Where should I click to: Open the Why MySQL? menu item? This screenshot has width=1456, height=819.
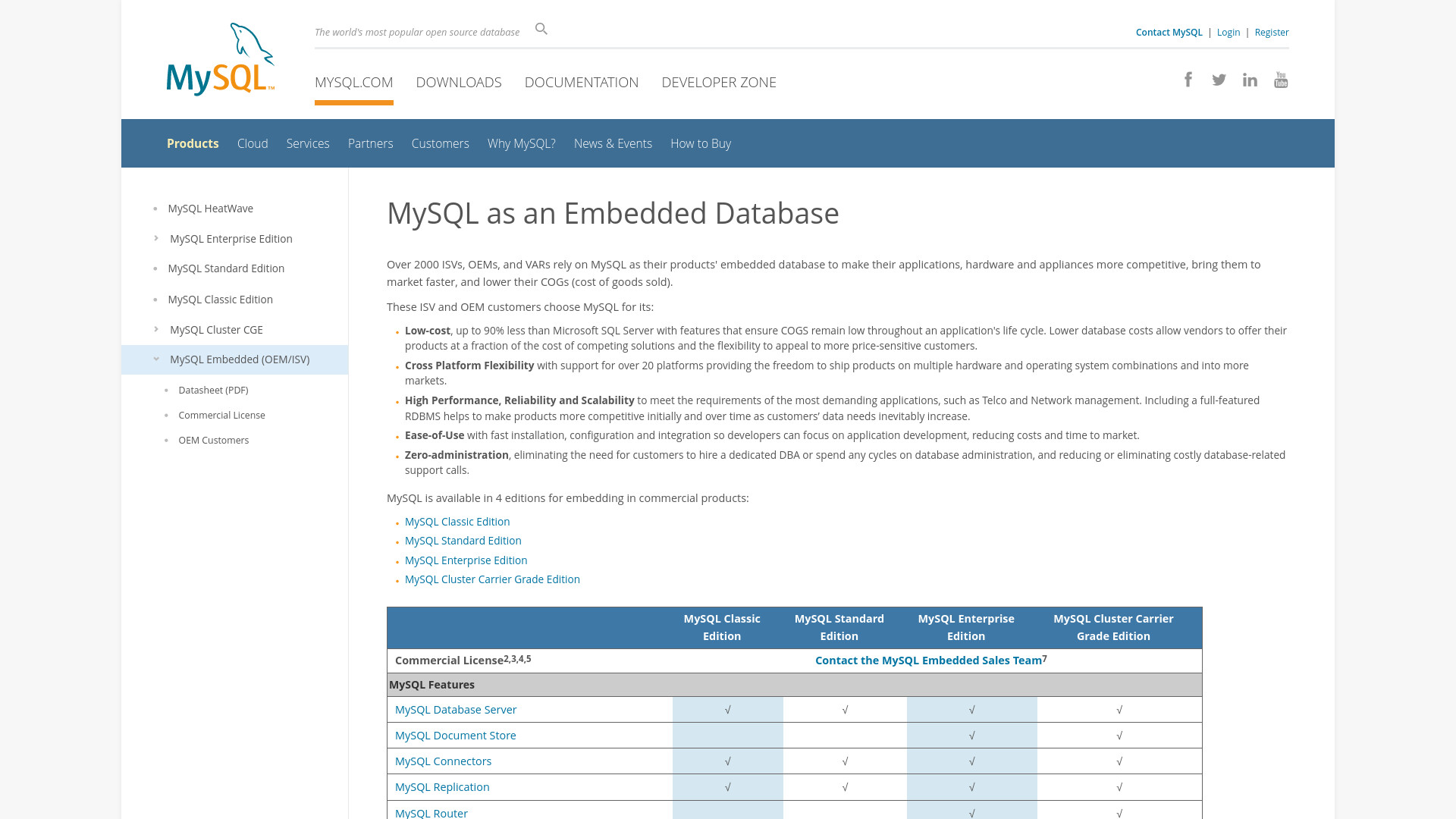522,143
